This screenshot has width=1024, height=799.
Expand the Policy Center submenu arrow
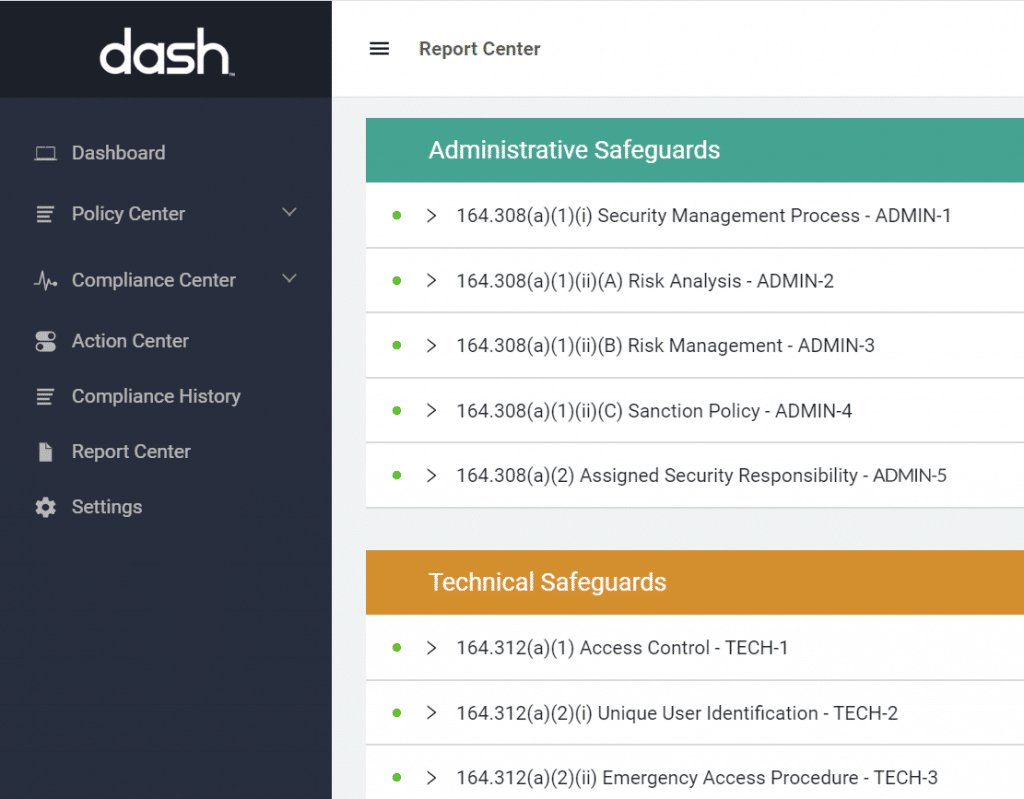(x=290, y=212)
